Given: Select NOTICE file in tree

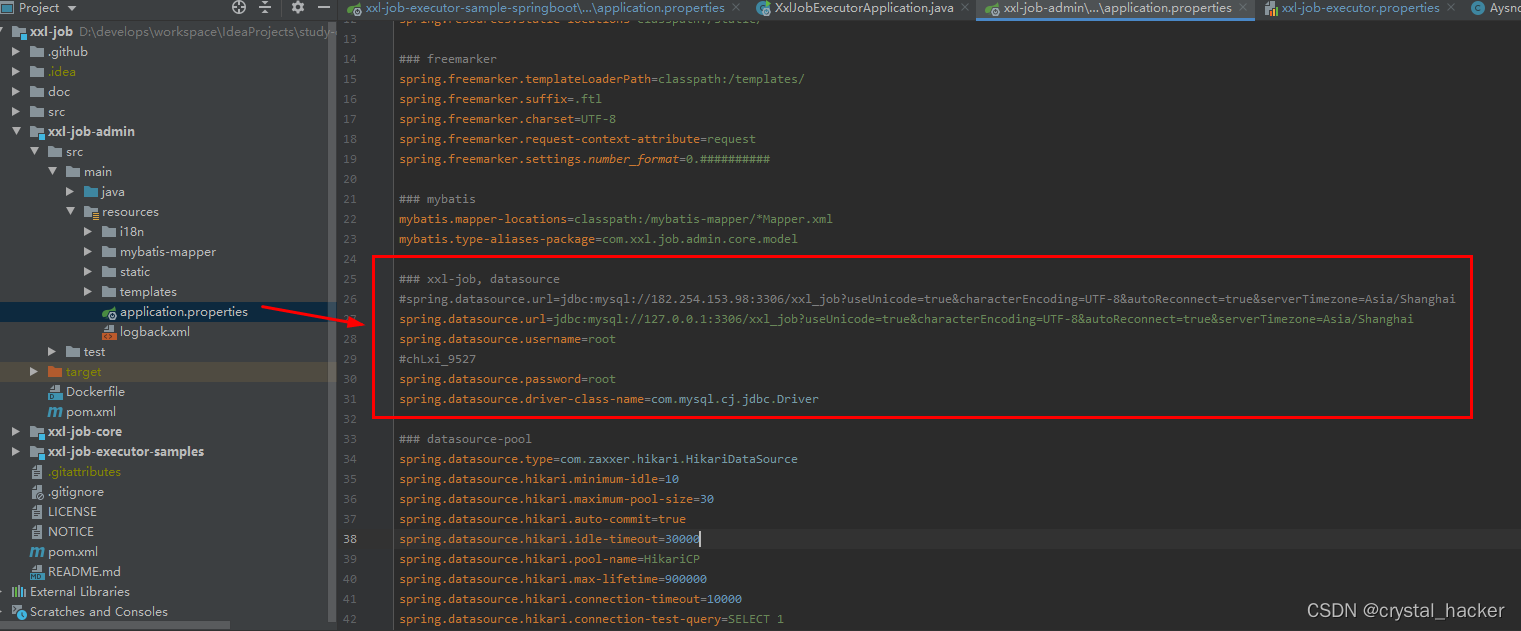Looking at the screenshot, I should (x=70, y=531).
